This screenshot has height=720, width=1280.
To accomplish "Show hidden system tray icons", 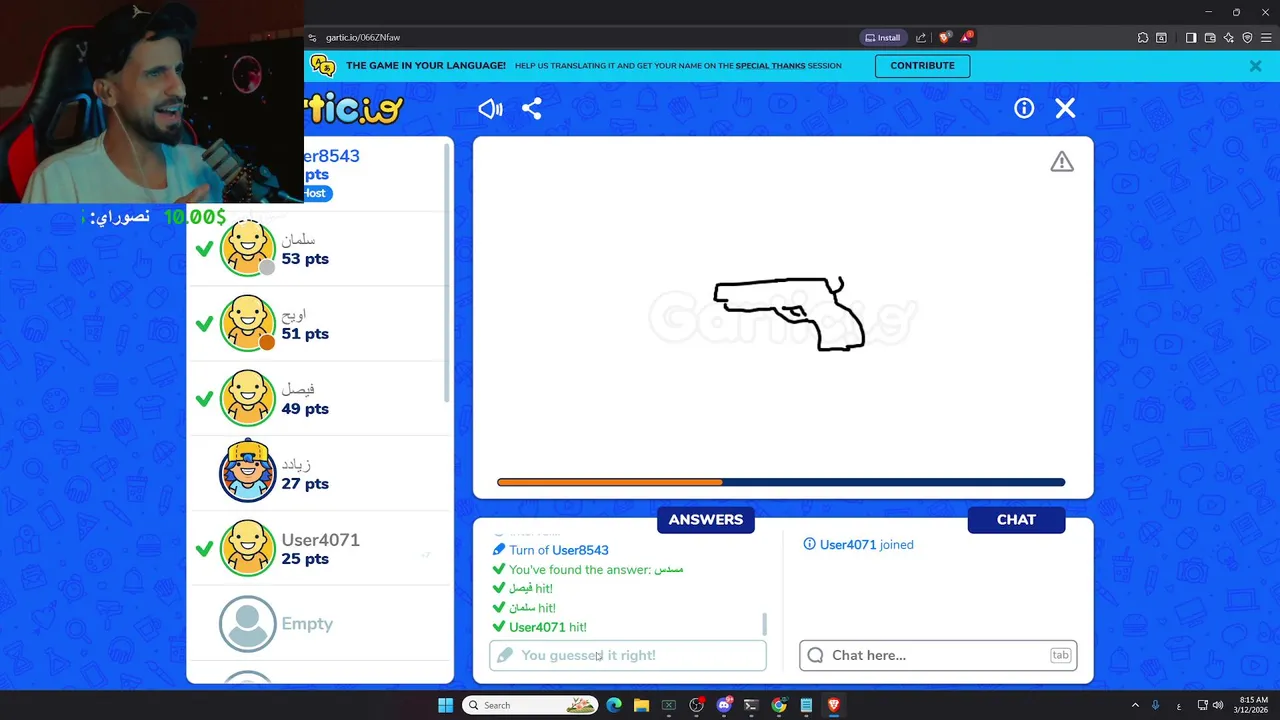I will pos(1135,705).
